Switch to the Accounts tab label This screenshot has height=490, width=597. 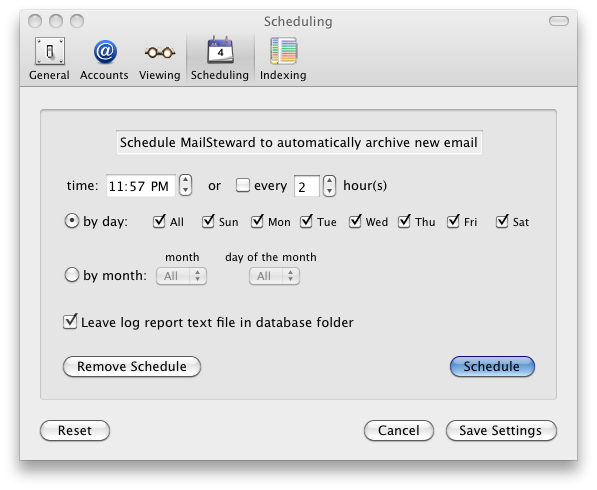click(104, 75)
